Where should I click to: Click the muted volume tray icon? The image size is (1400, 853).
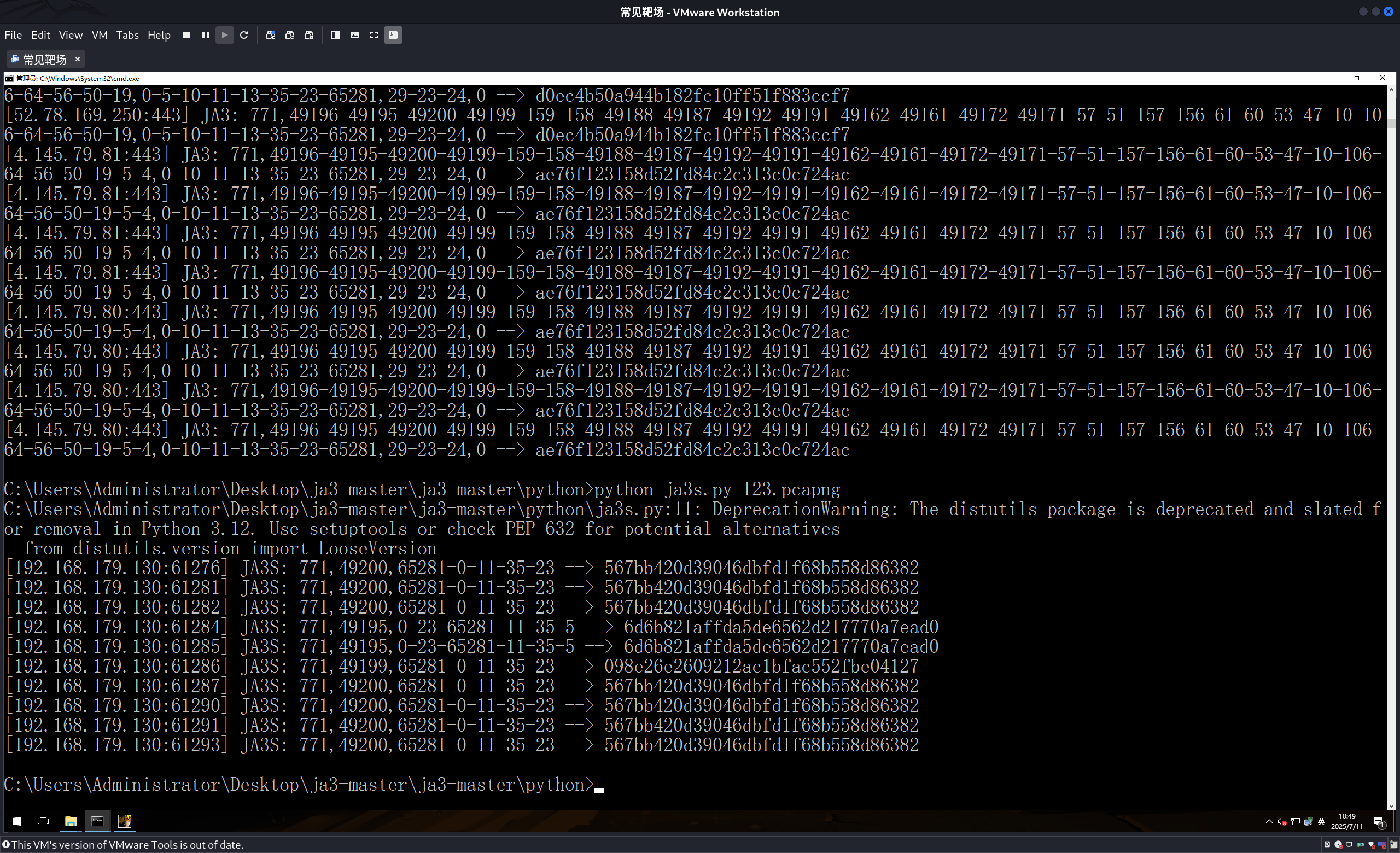[x=1282, y=821]
